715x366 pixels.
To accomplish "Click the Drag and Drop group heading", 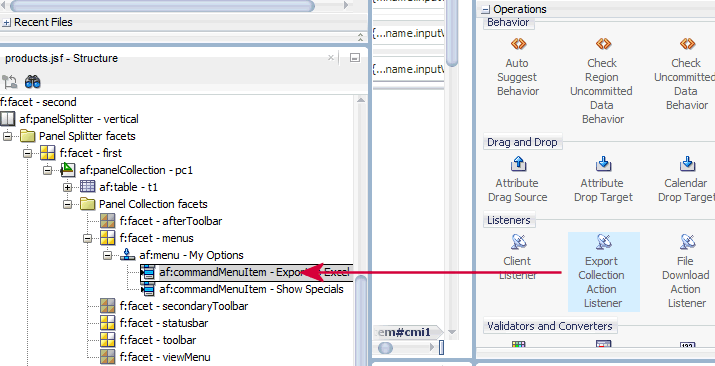I will (522, 143).
